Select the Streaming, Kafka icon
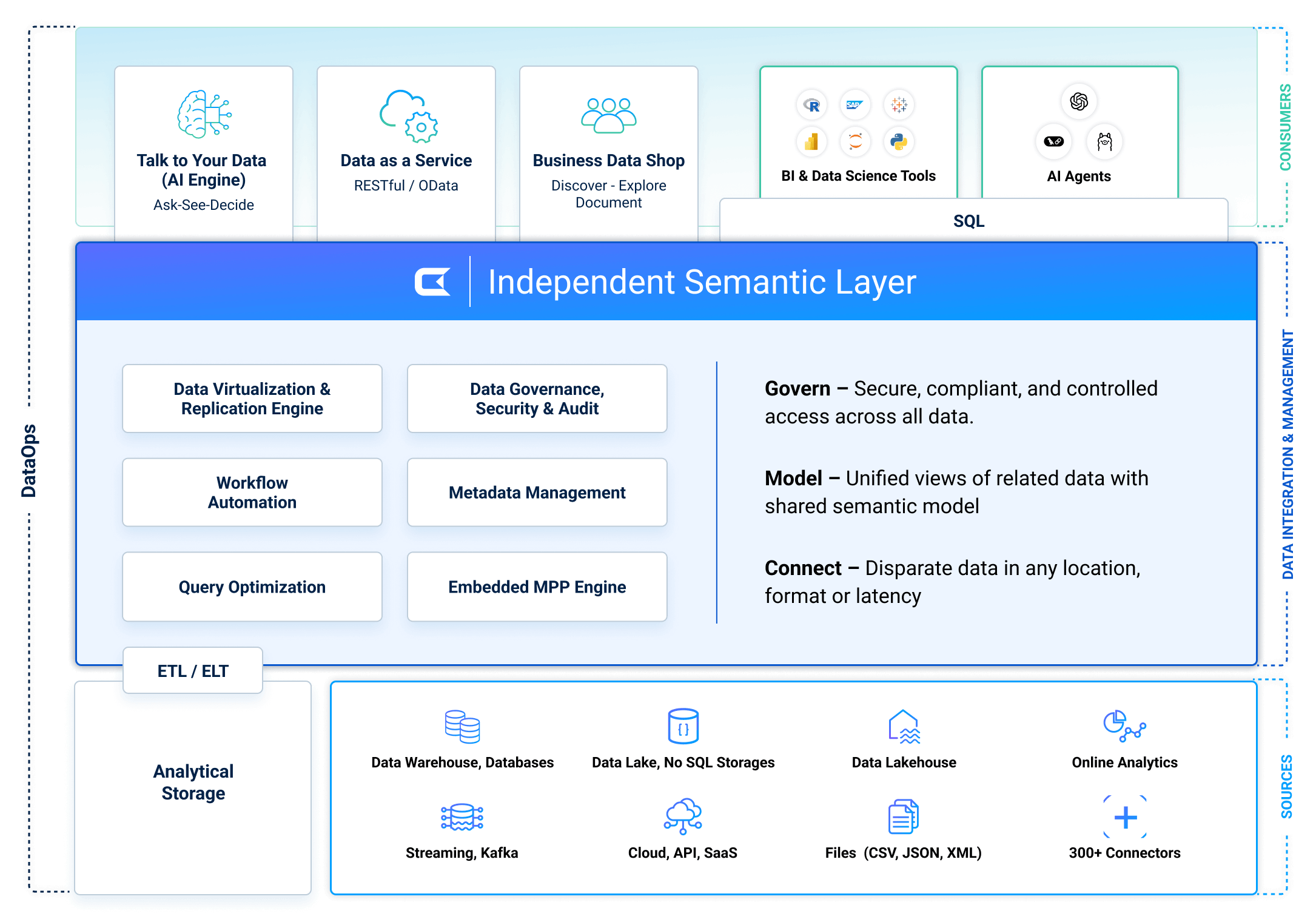 [x=462, y=818]
